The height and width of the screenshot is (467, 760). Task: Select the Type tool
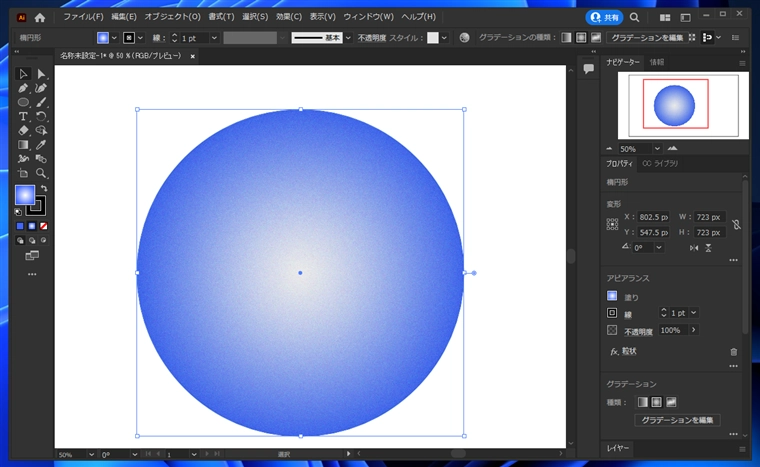(23, 116)
